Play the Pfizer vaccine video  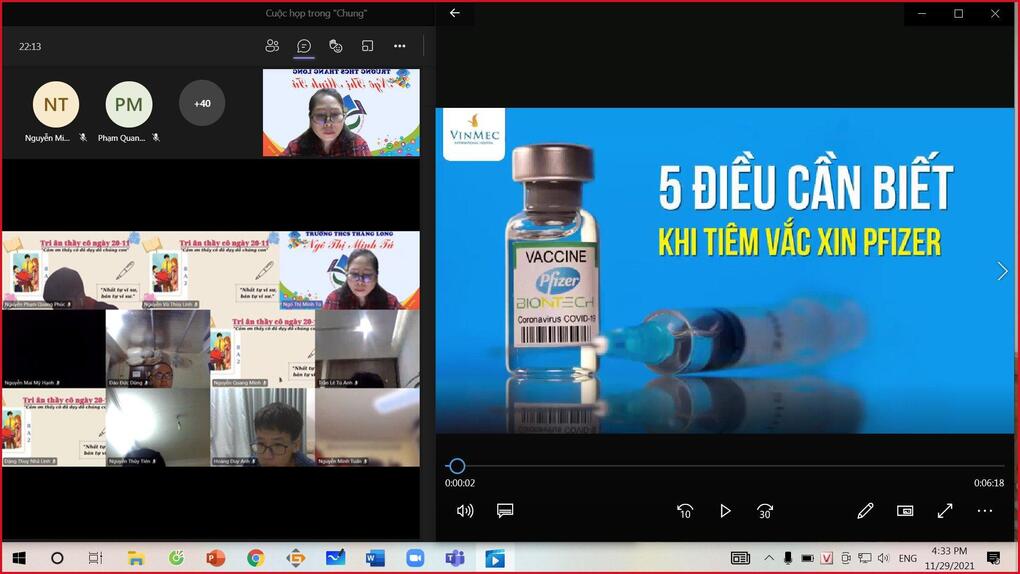(725, 511)
